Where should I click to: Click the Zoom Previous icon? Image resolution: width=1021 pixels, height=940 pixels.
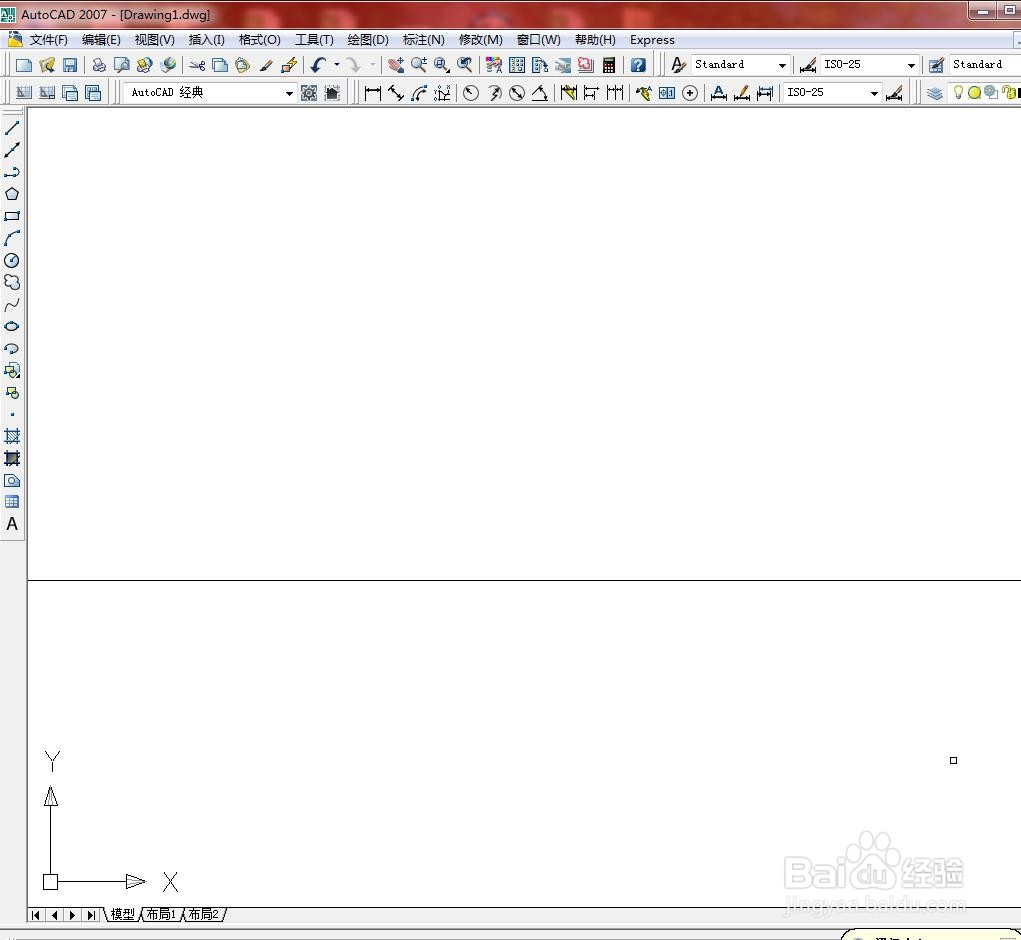click(465, 64)
